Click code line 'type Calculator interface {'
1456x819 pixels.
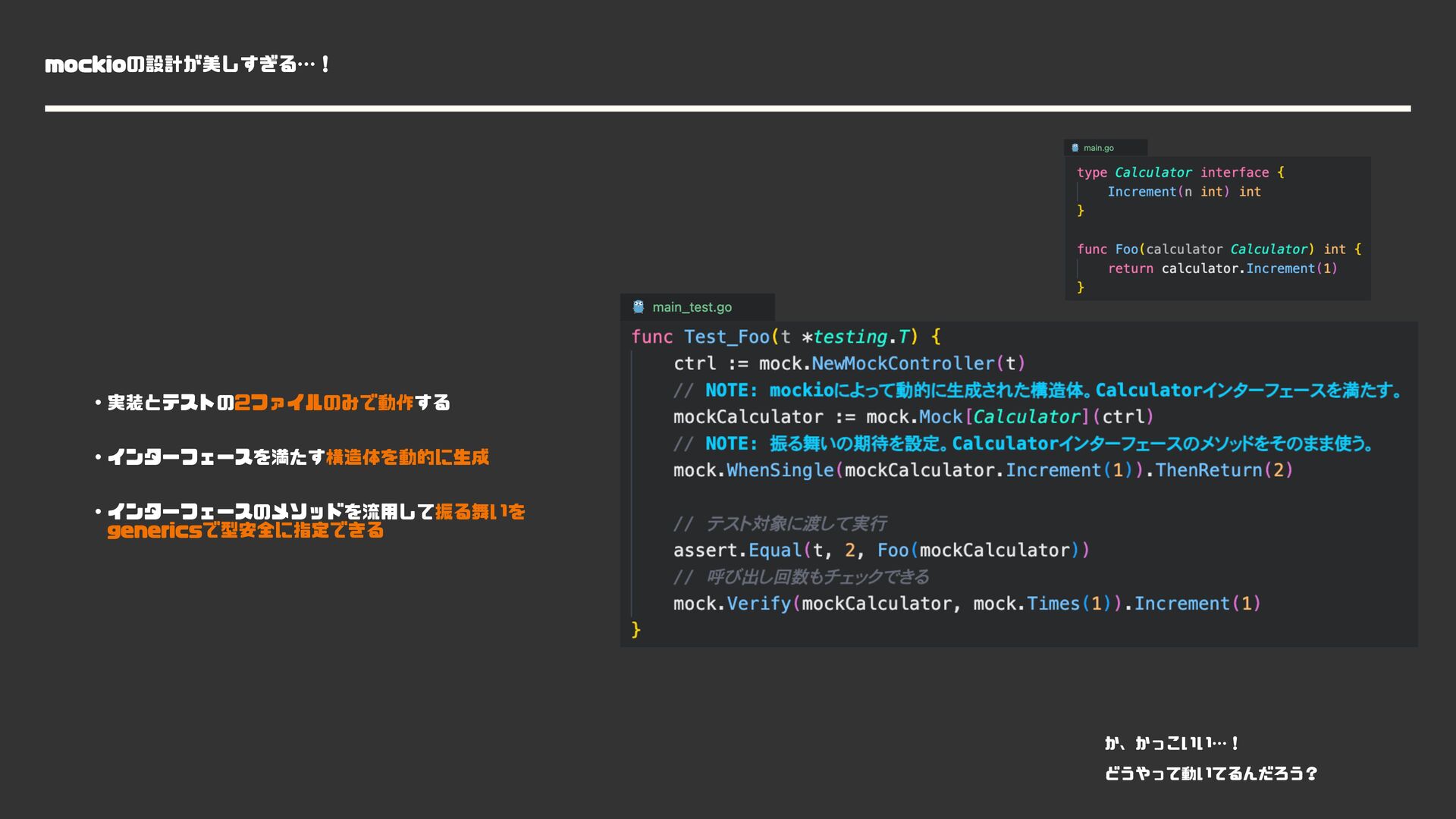tap(1181, 173)
